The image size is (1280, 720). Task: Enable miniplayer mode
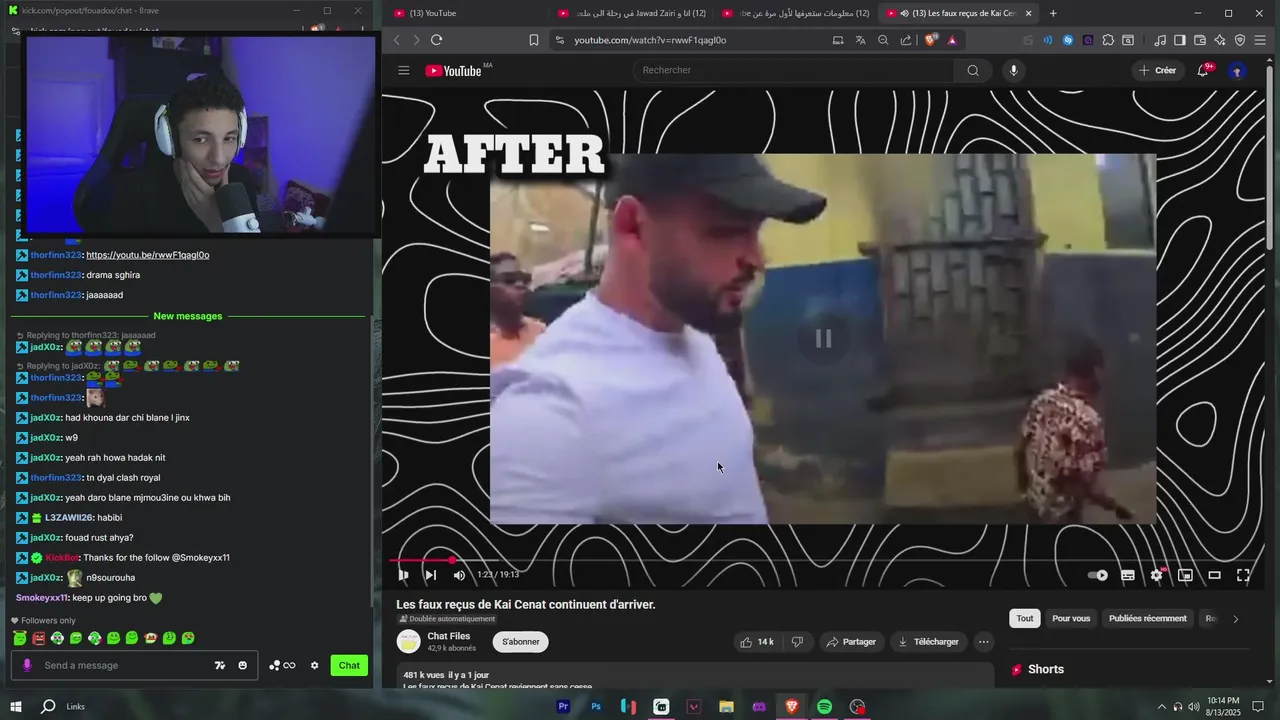coord(1185,575)
